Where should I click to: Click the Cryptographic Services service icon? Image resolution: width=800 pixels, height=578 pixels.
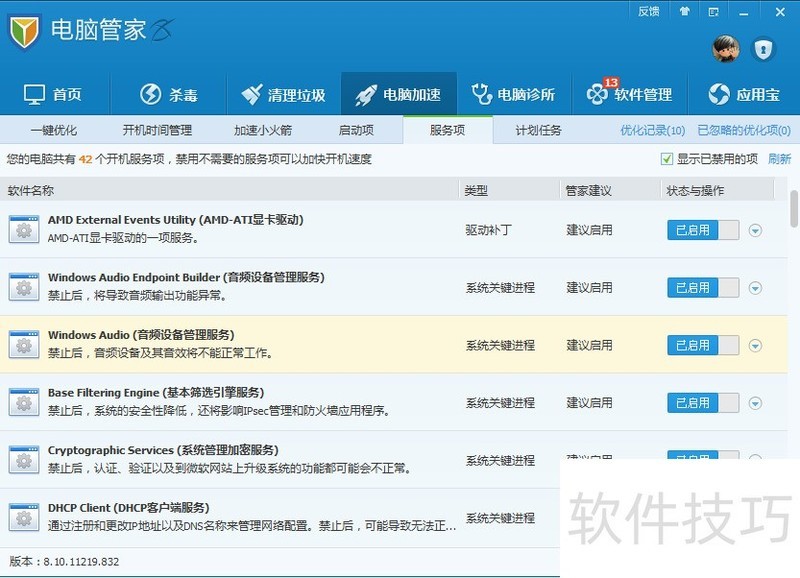(24, 460)
